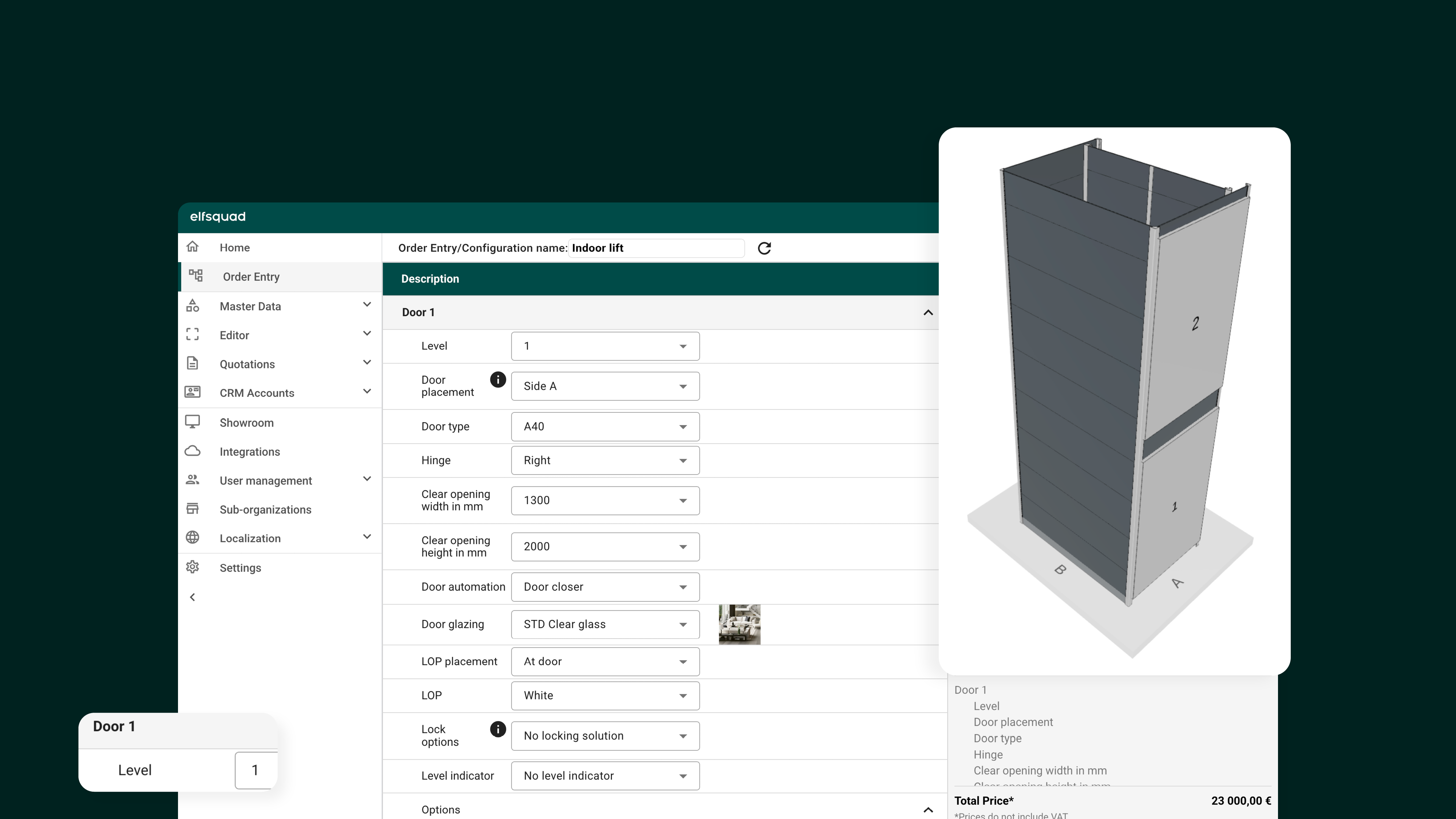Open the Hinge dropdown set to Right
Image resolution: width=1456 pixels, height=819 pixels.
[x=605, y=460]
